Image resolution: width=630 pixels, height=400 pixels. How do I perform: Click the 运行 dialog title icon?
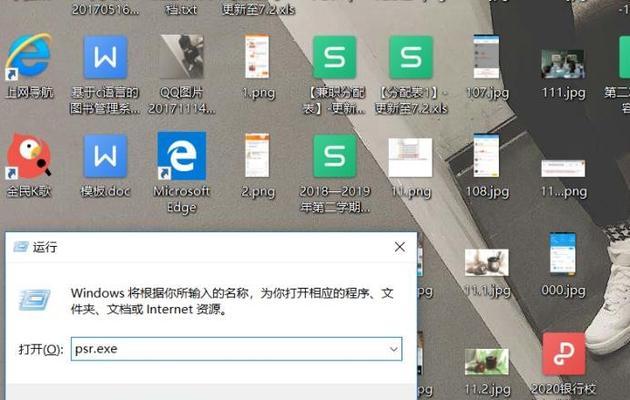tap(20, 246)
